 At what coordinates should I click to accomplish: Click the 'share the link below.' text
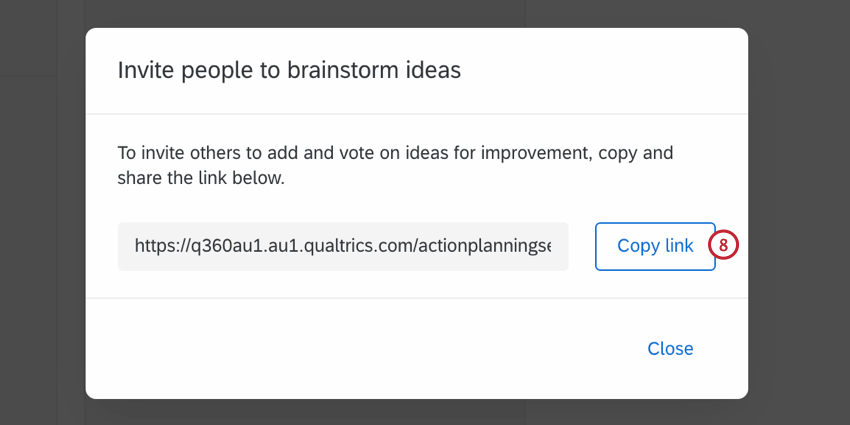click(x=201, y=178)
